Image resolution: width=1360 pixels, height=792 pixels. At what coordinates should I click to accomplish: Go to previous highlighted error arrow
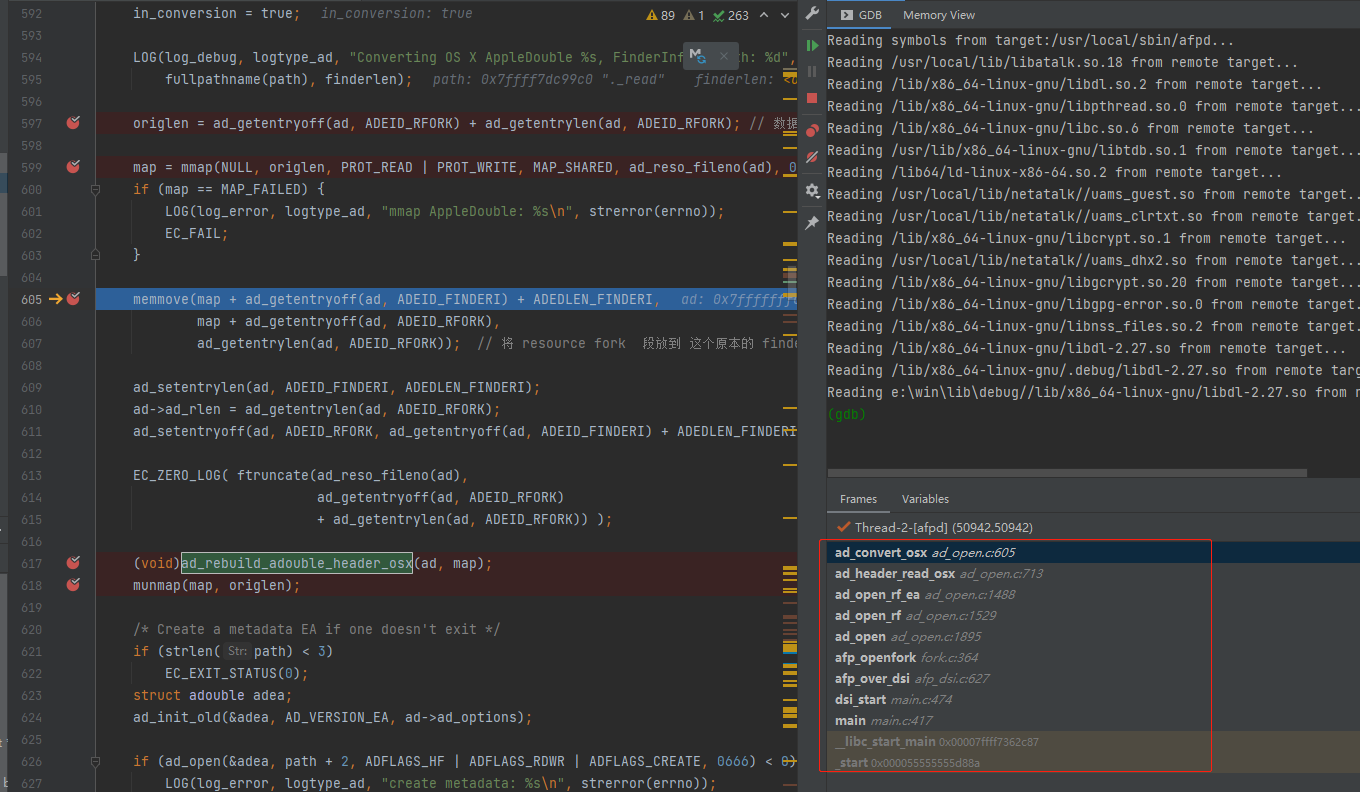[764, 15]
